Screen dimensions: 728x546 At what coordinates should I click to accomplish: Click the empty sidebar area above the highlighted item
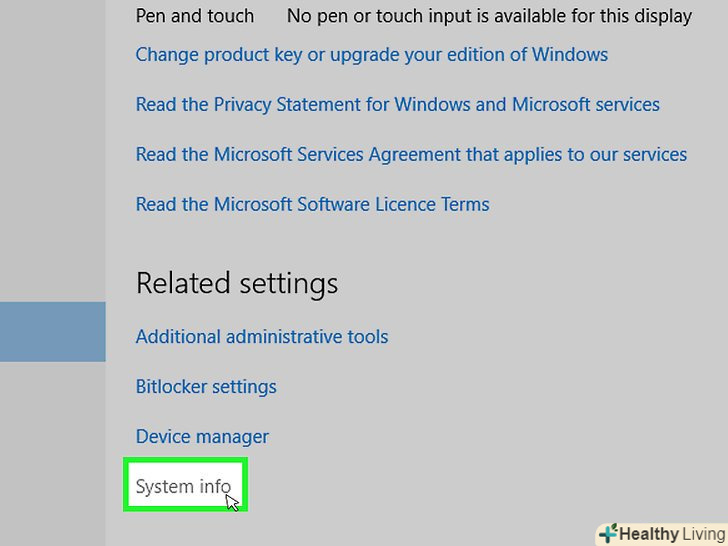tap(52, 150)
